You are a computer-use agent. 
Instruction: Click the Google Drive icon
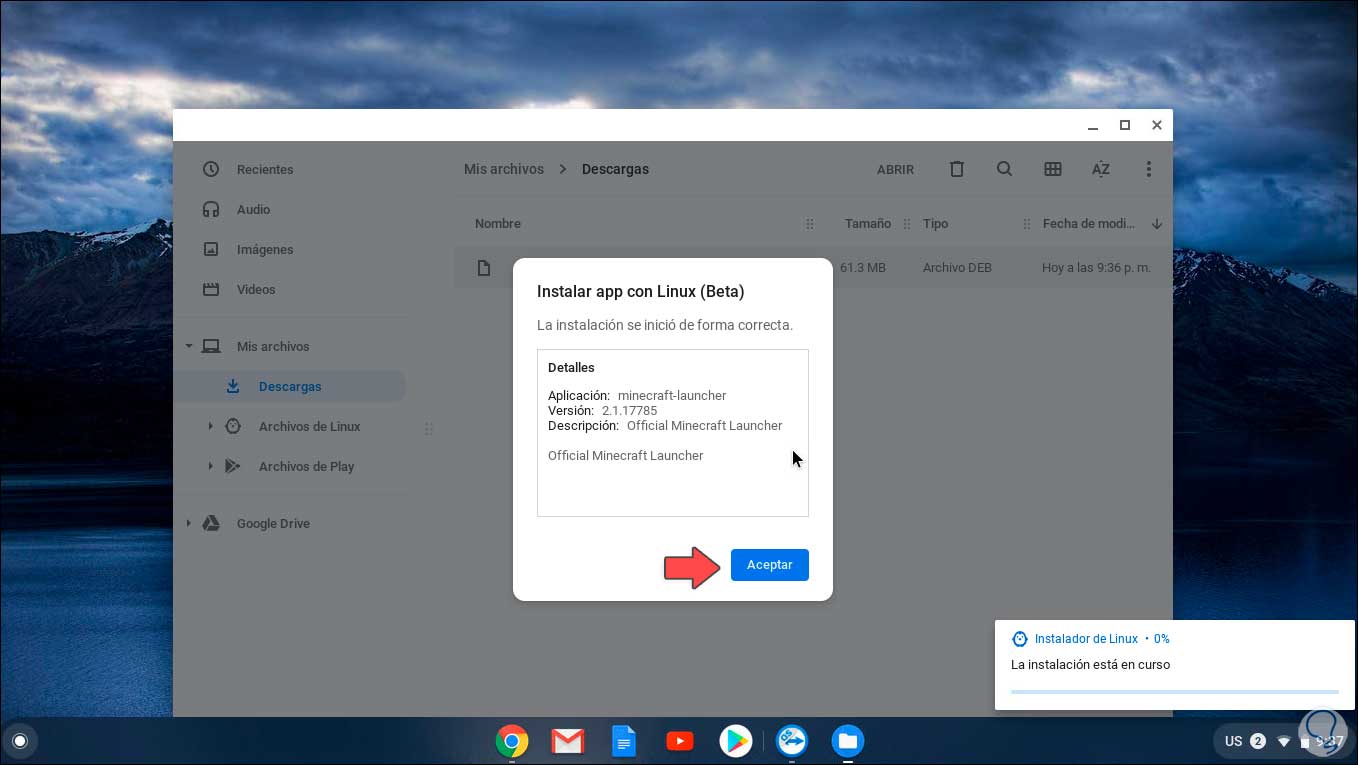[x=211, y=523]
